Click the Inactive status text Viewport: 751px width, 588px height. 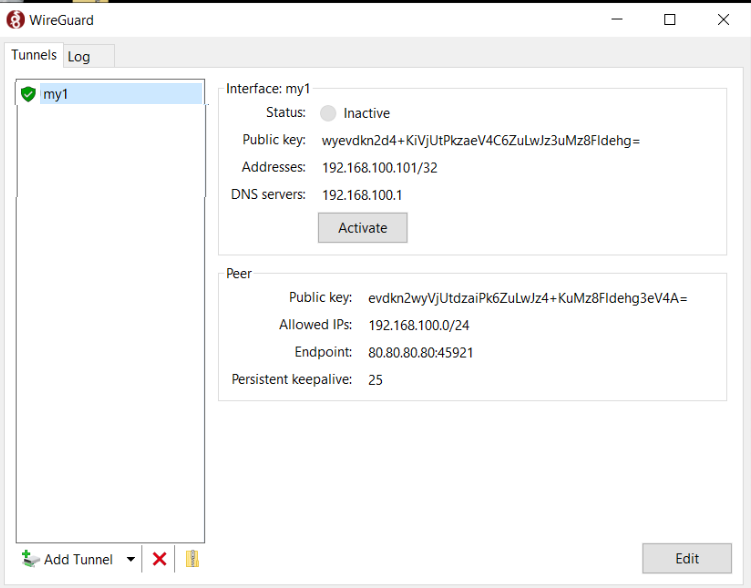point(366,113)
